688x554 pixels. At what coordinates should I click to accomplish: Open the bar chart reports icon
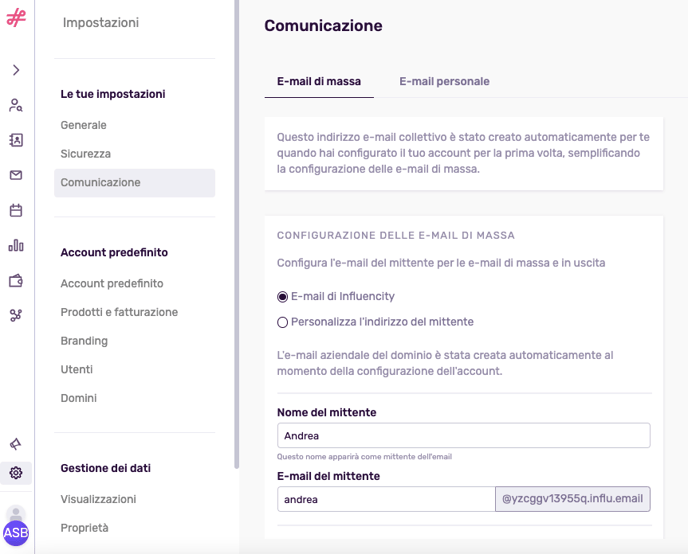point(16,245)
